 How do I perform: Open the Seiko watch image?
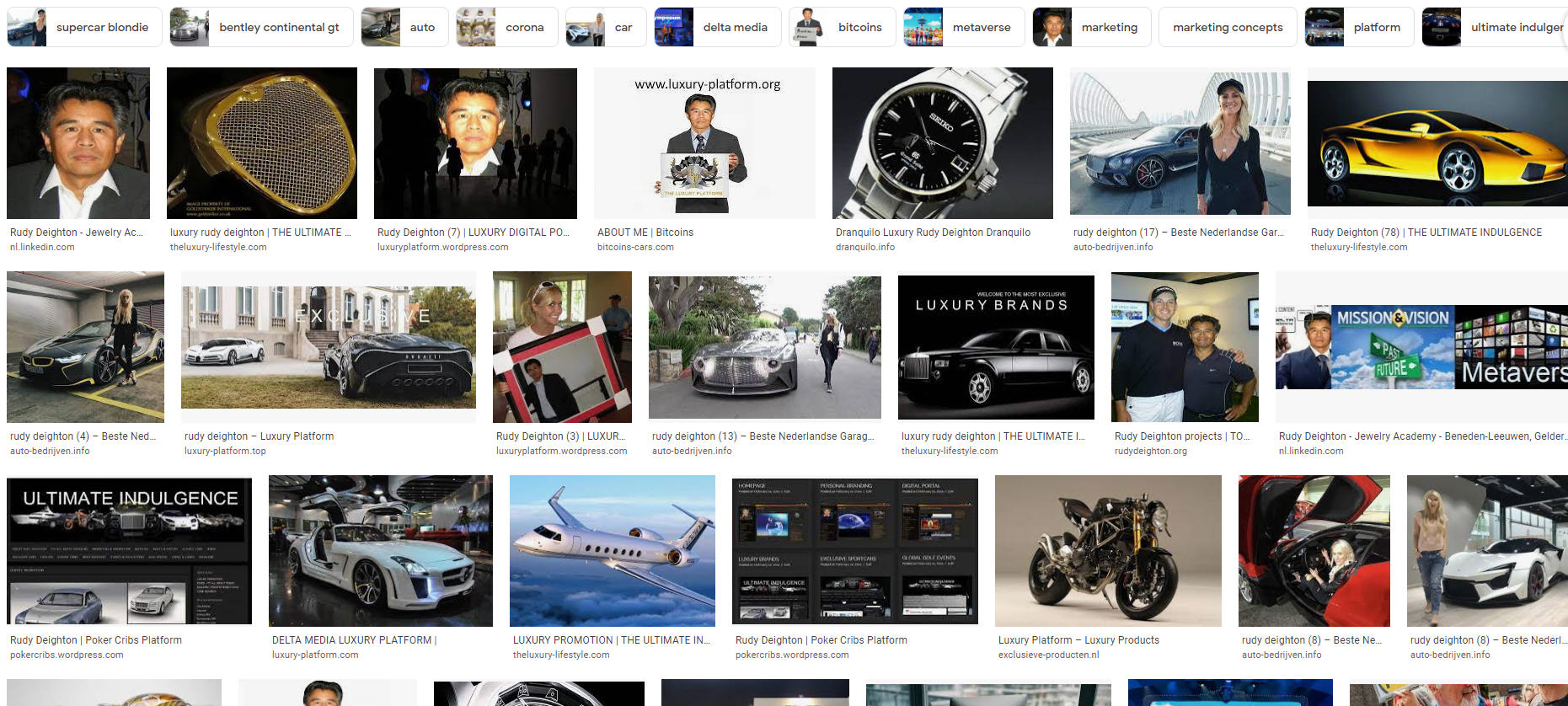pos(943,143)
